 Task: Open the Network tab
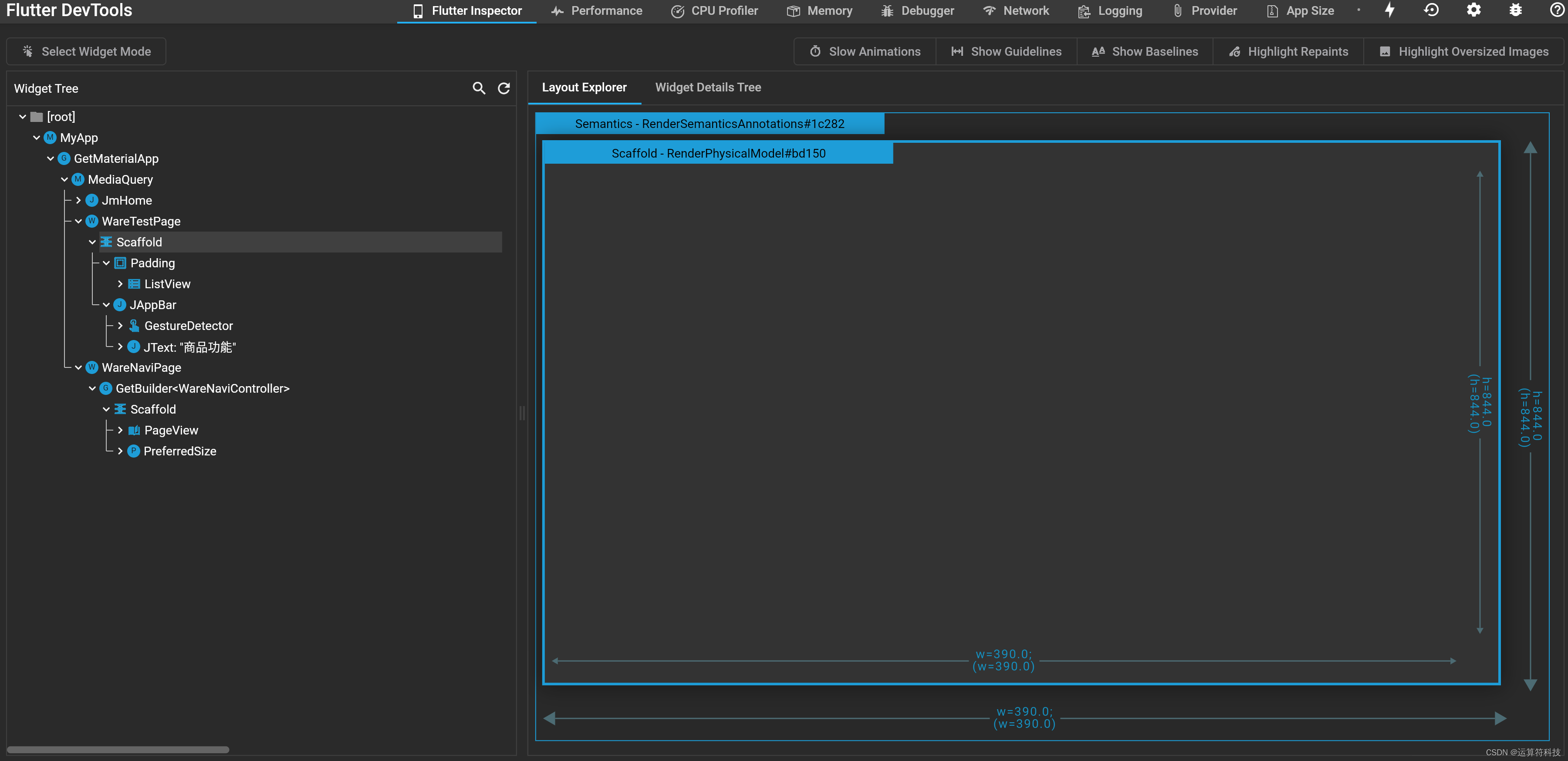[x=1016, y=11]
